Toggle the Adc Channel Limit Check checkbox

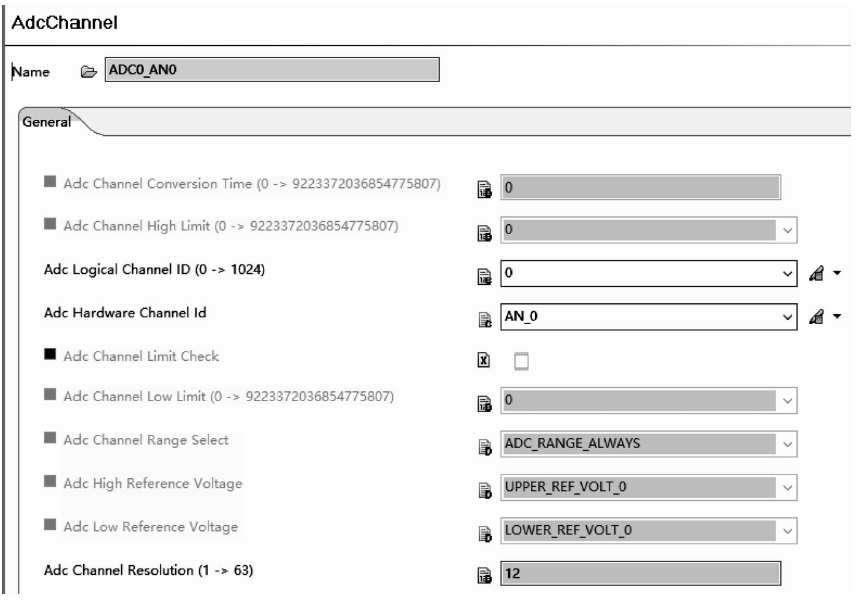point(521,361)
